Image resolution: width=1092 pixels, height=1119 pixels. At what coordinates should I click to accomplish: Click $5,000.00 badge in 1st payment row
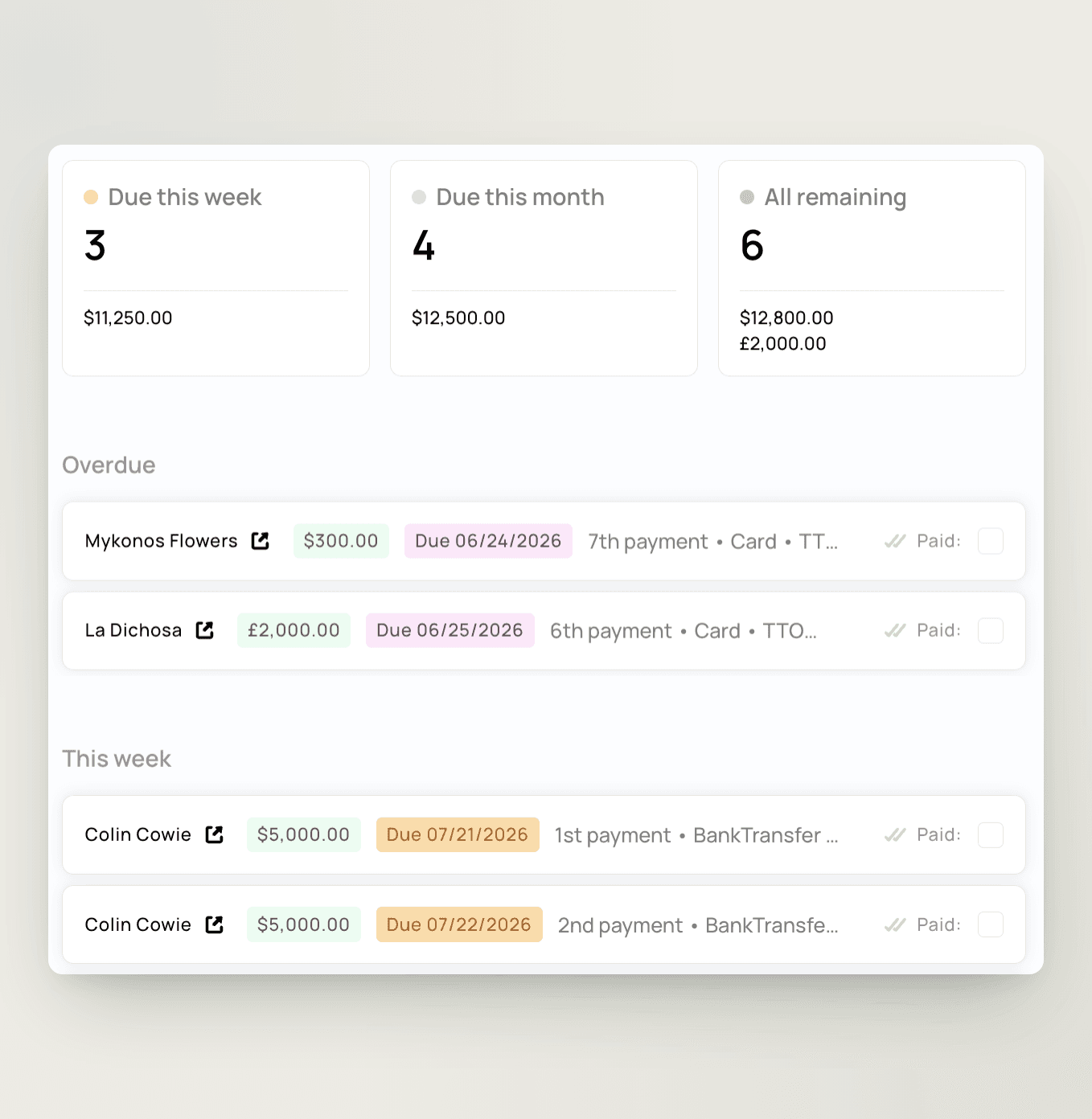[x=303, y=834]
